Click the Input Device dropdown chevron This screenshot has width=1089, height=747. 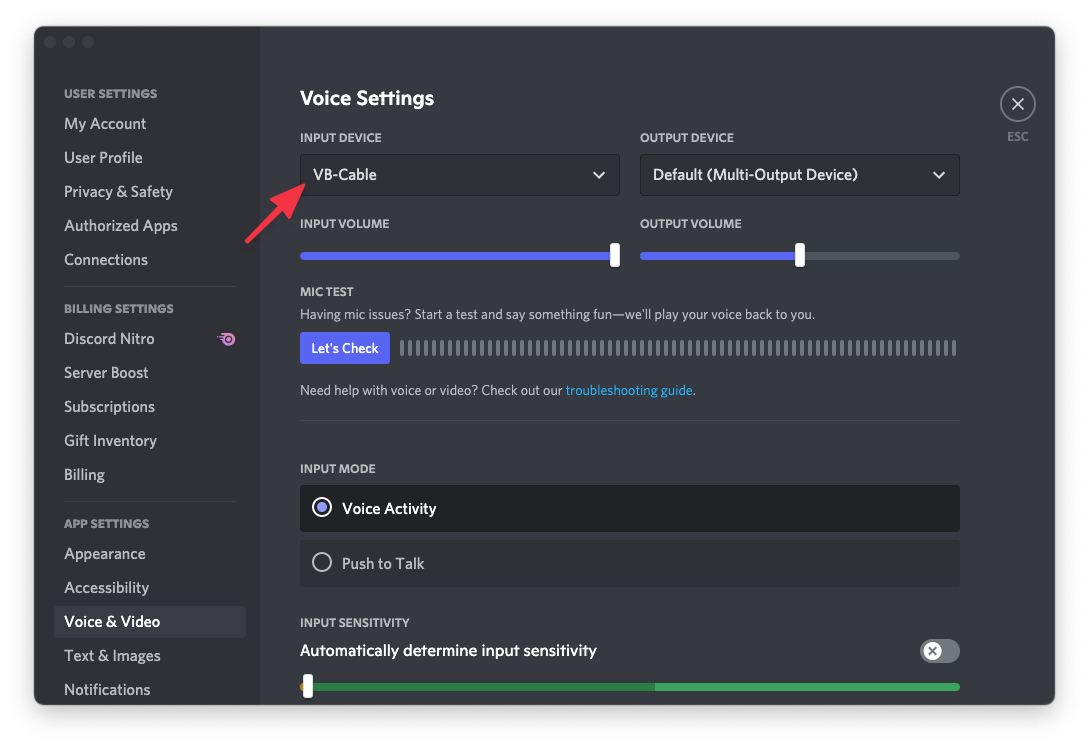click(599, 175)
